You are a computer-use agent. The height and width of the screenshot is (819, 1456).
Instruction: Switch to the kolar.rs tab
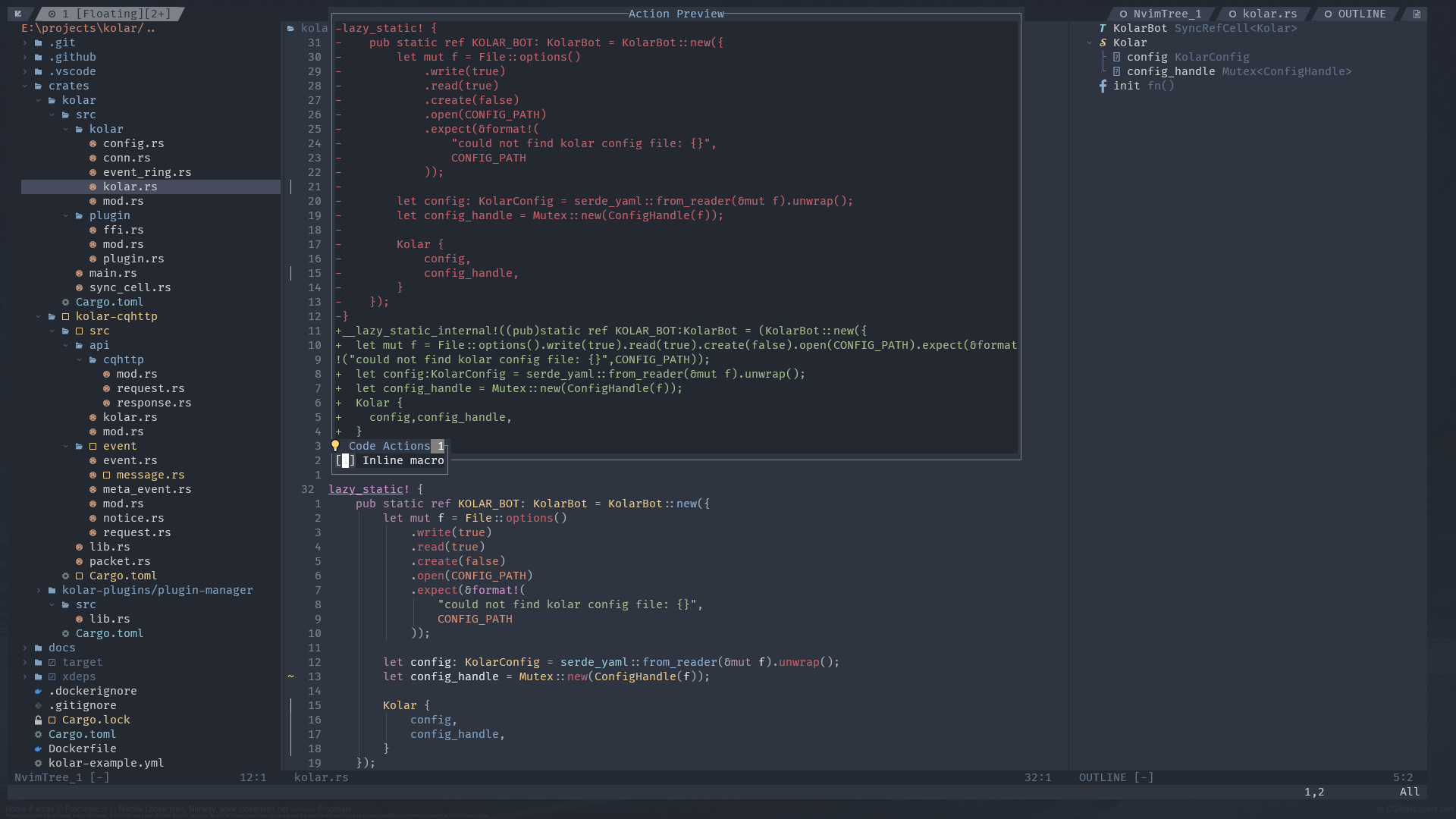[1269, 14]
